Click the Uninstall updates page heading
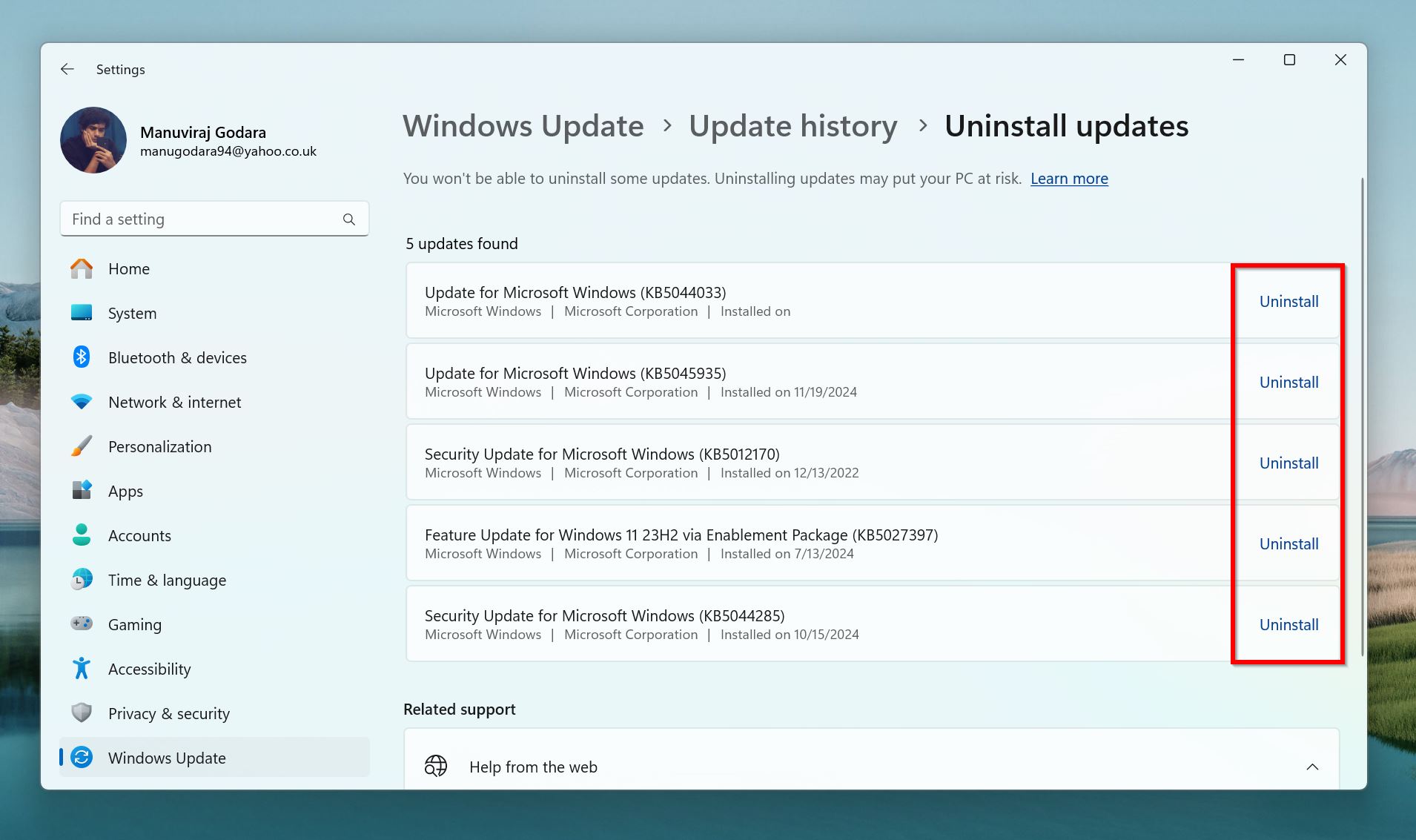Viewport: 1416px width, 840px height. (x=1067, y=126)
